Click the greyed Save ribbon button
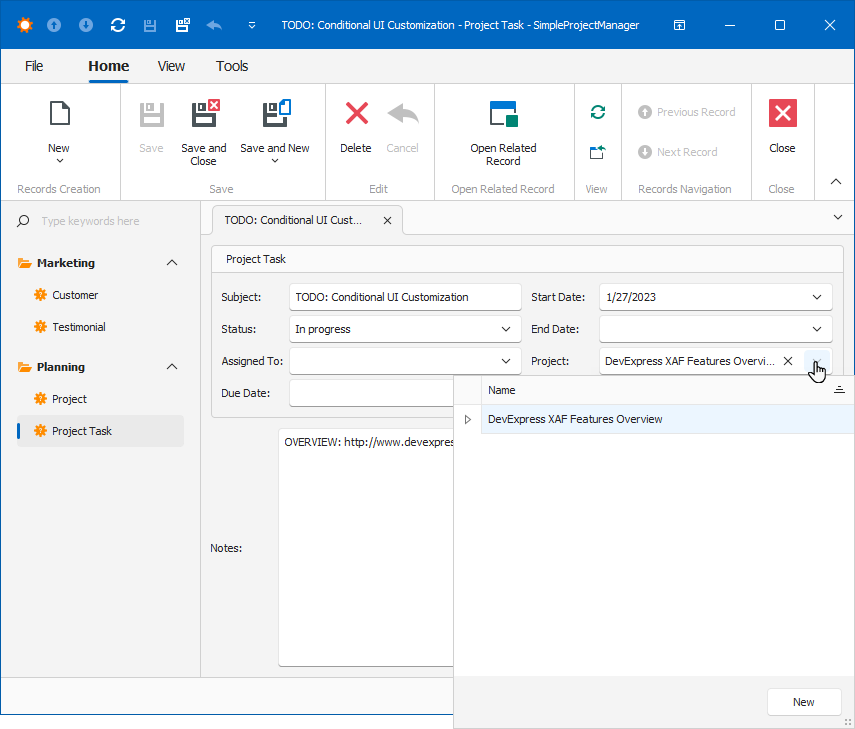The image size is (855, 729). tap(151, 126)
